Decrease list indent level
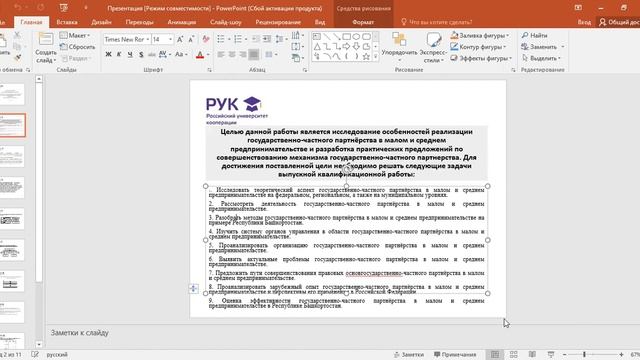Image resolution: width=640 pixels, height=360 pixels. (x=256, y=39)
